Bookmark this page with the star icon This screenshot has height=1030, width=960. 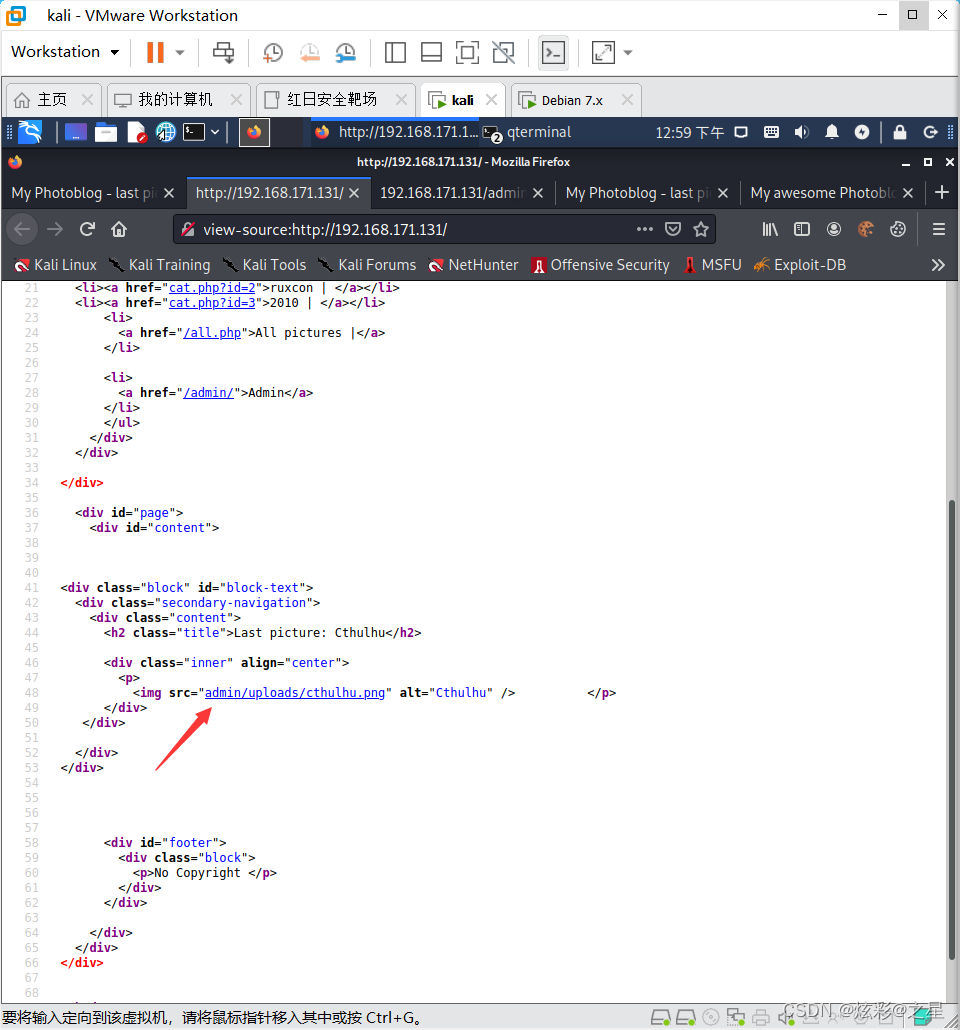[x=701, y=229]
